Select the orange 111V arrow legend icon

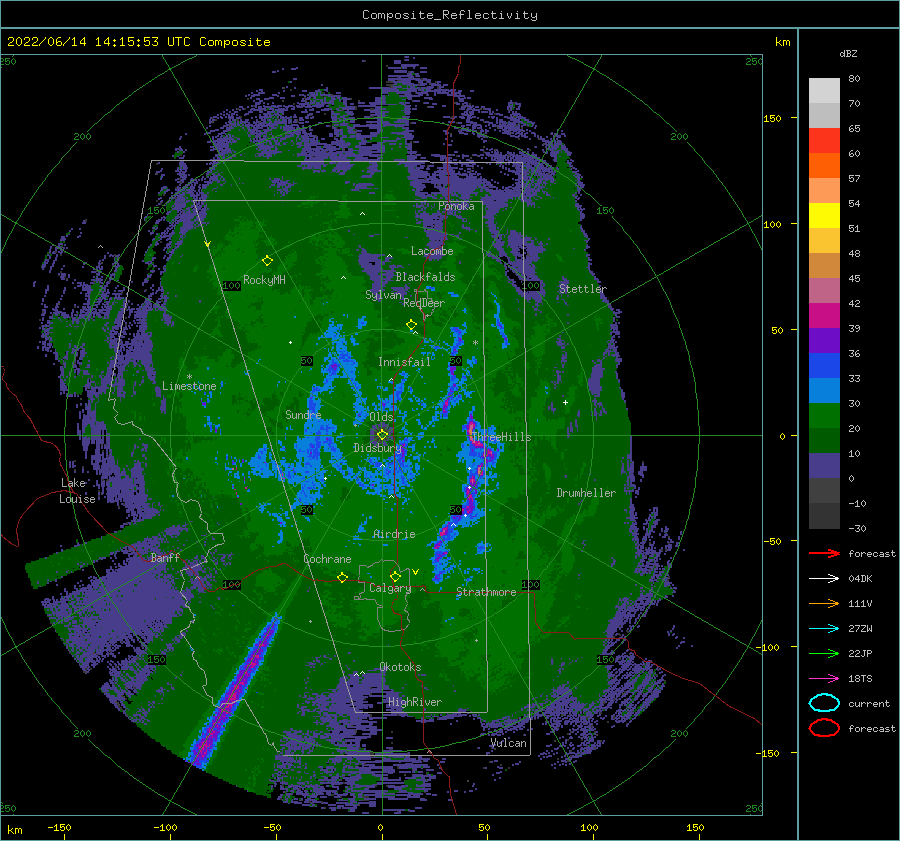[x=824, y=603]
